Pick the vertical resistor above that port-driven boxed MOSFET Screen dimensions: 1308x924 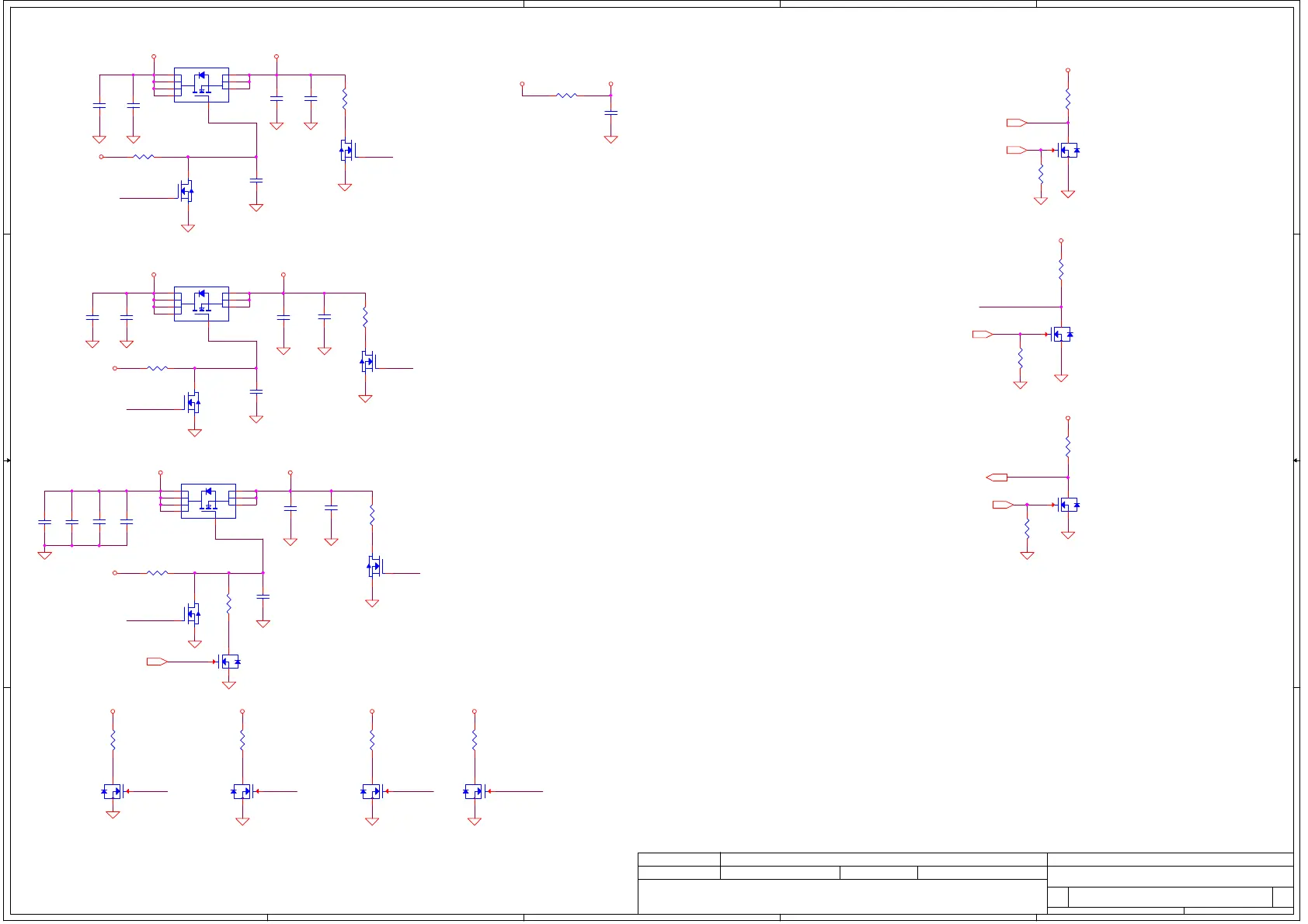coord(228,603)
